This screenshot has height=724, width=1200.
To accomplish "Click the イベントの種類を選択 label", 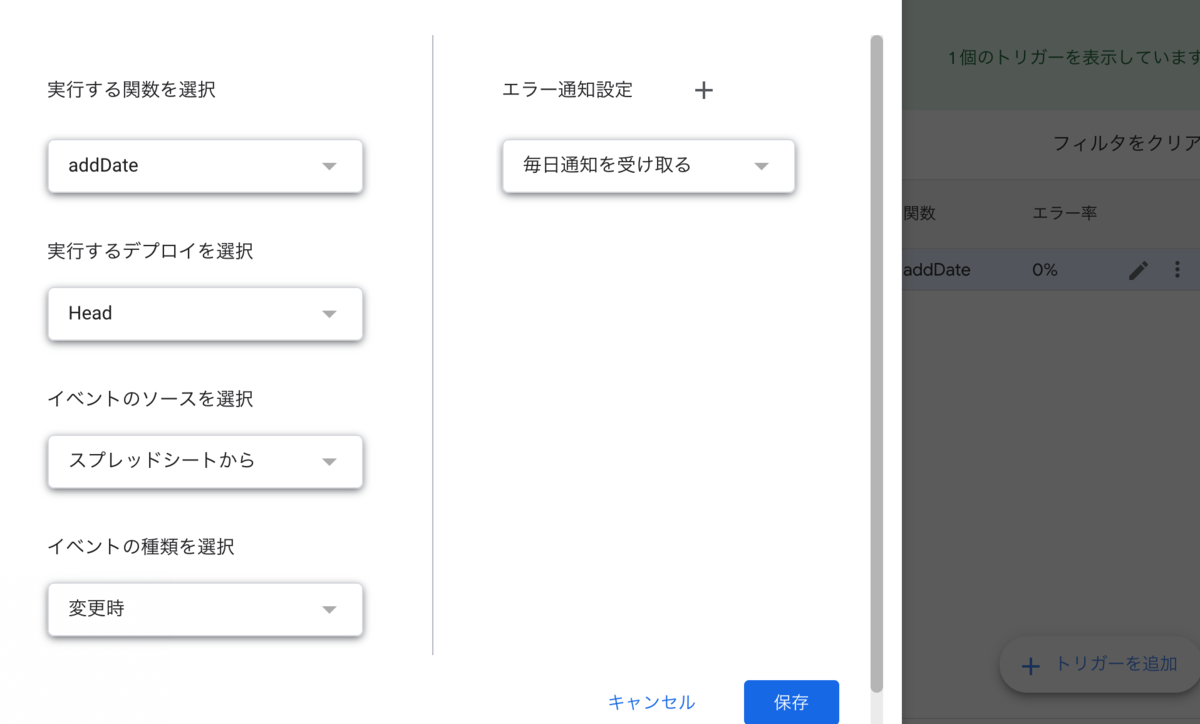I will pos(141,547).
